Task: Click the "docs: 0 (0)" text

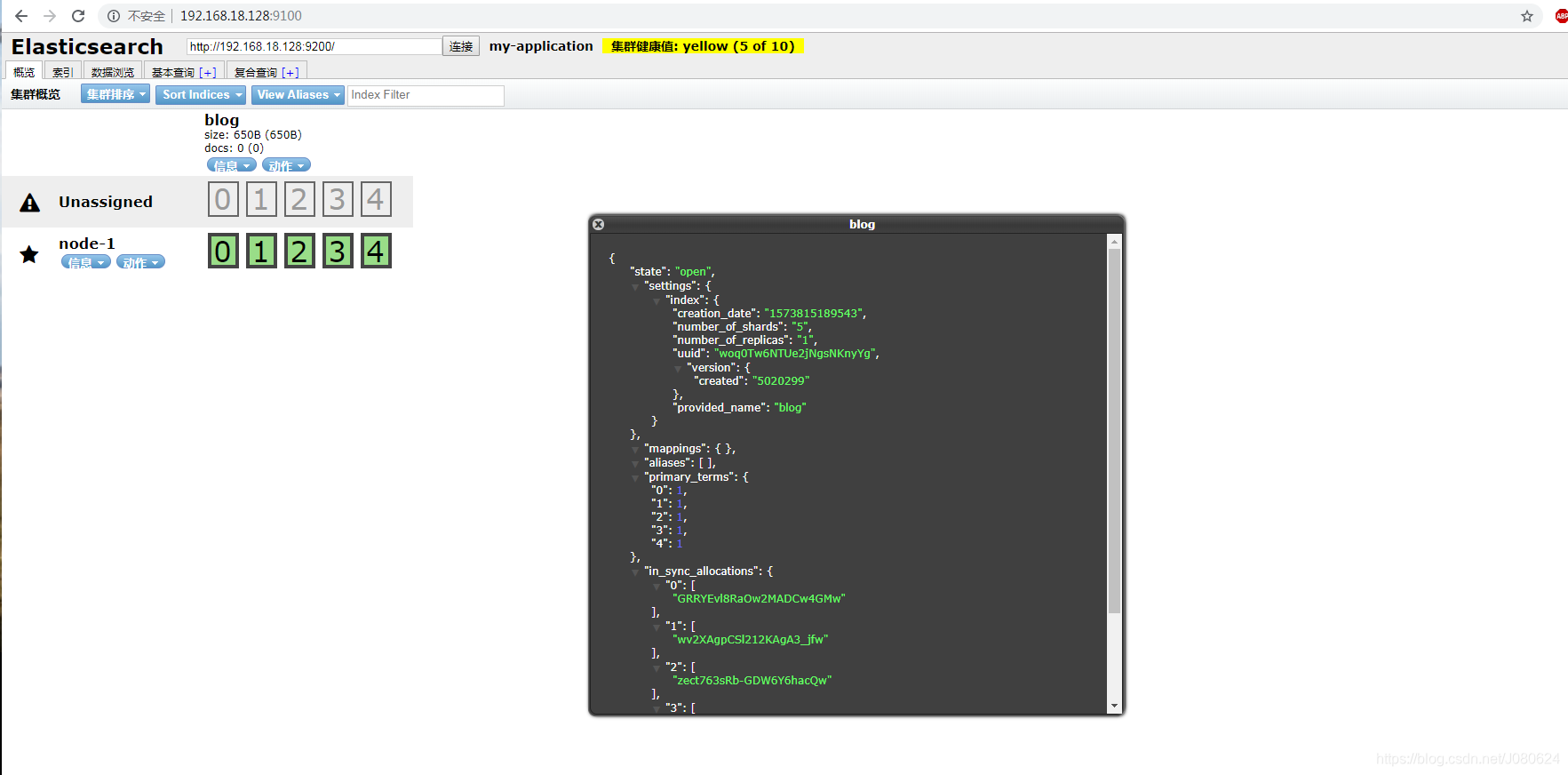Action: 234,148
